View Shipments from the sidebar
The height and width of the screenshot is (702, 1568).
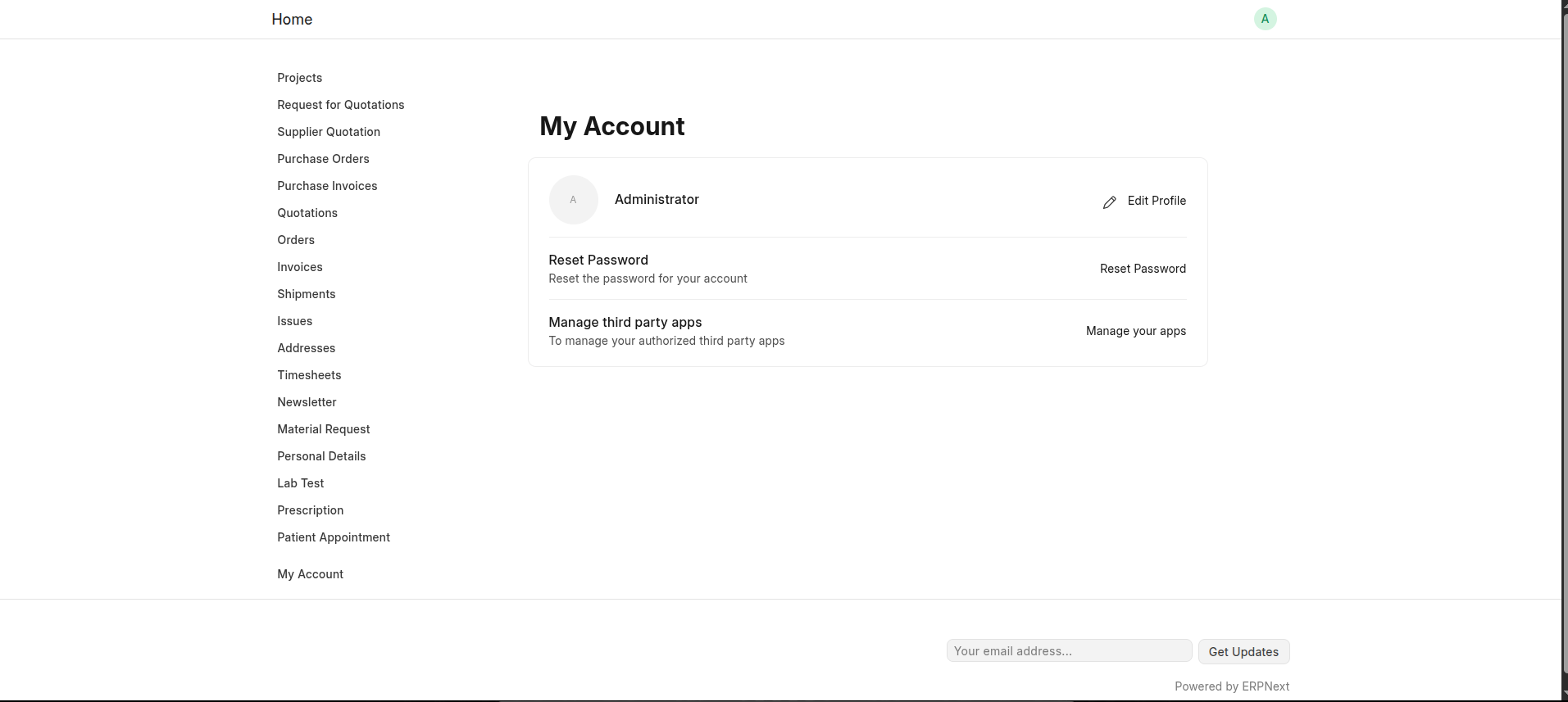[x=306, y=294]
